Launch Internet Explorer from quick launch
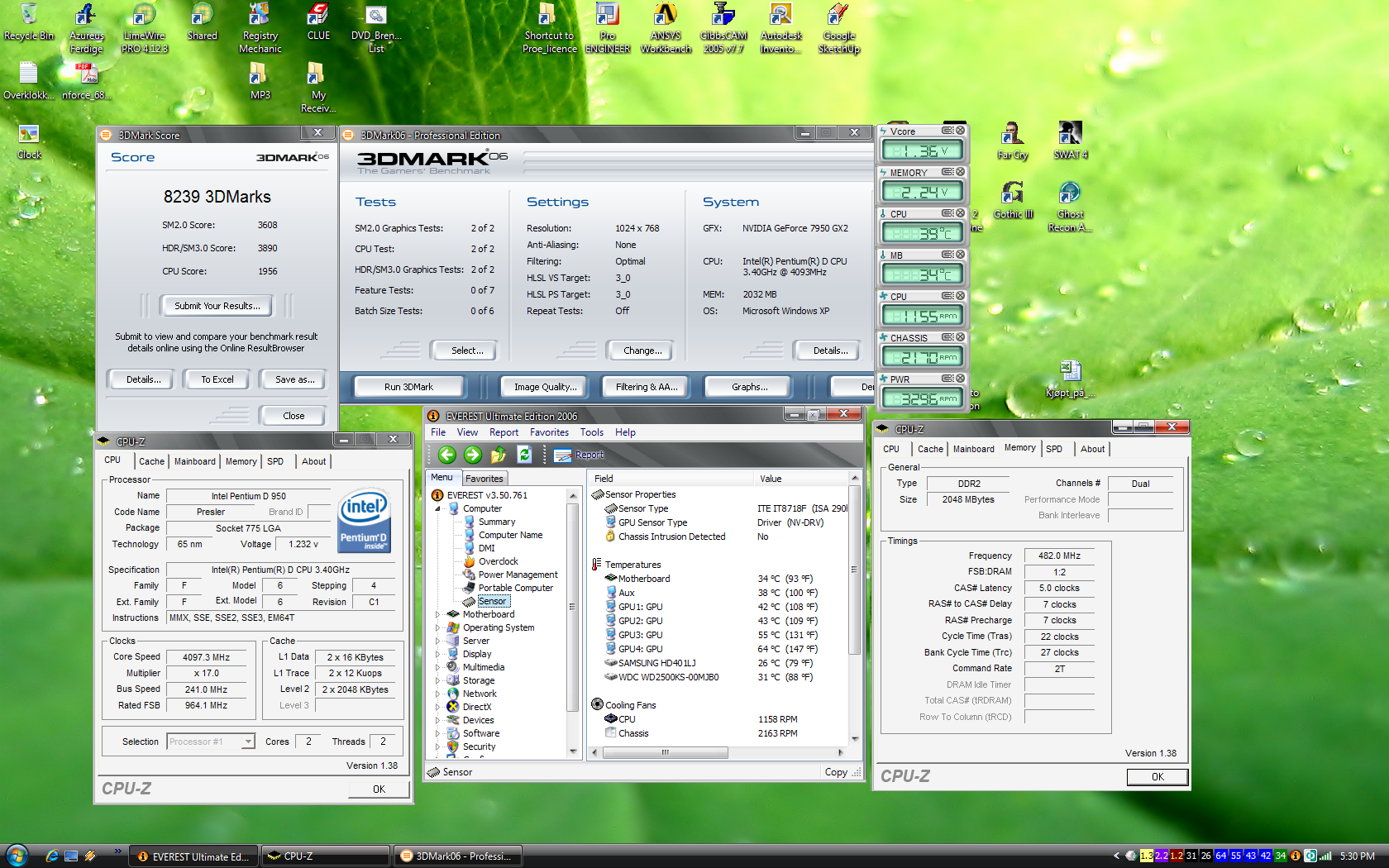Viewport: 1389px width, 868px height. click(x=51, y=856)
